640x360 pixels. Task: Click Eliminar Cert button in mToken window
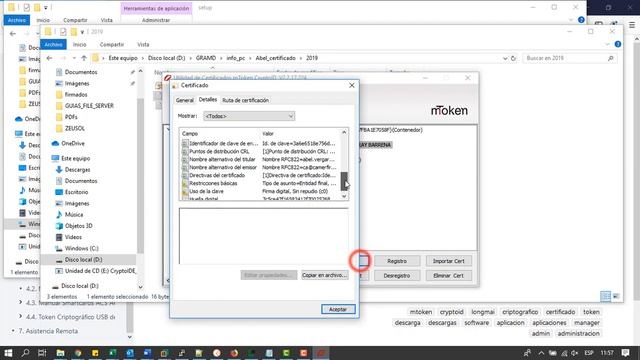pyautogui.click(x=448, y=276)
